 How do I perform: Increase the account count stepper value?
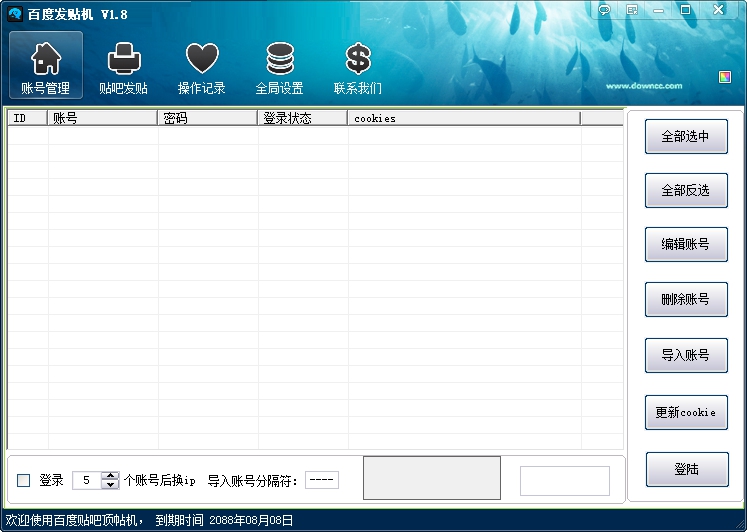pos(110,476)
